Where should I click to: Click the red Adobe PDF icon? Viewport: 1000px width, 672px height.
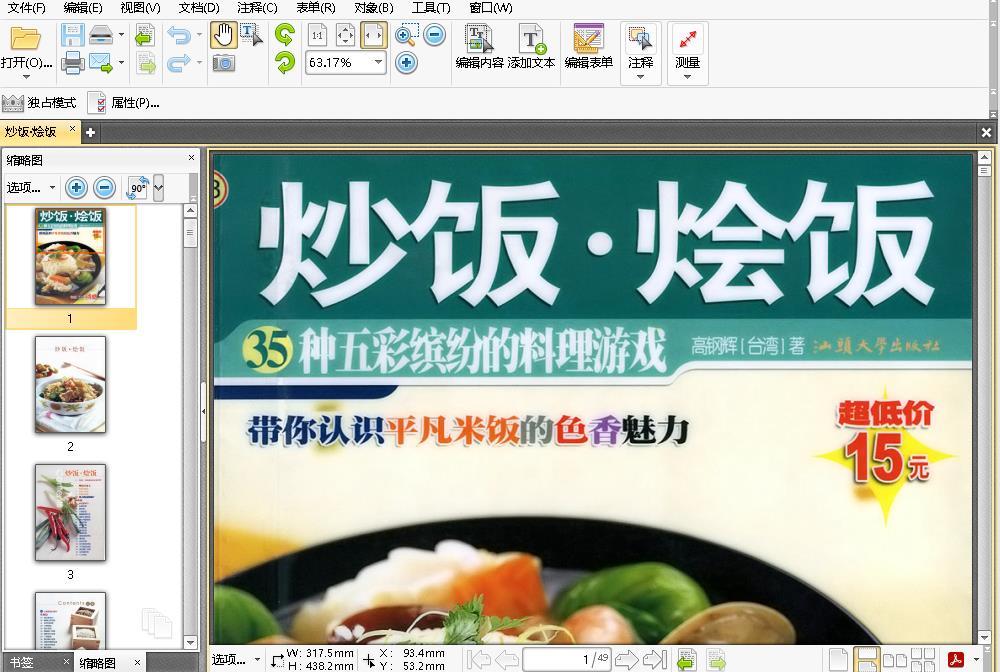[x=955, y=659]
